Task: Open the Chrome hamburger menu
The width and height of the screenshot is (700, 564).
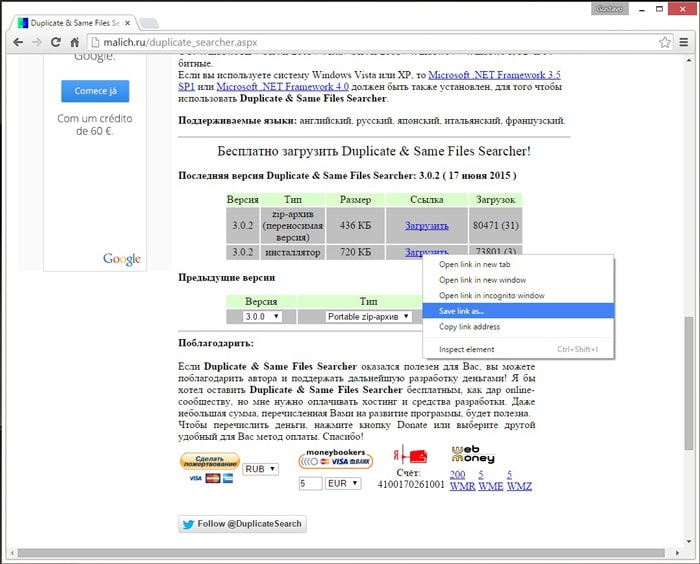Action: click(683, 42)
